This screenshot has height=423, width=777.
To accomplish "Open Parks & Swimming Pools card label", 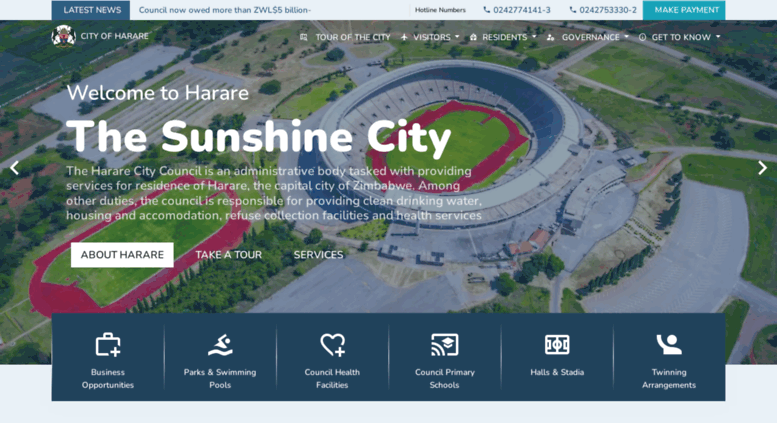I will point(220,378).
